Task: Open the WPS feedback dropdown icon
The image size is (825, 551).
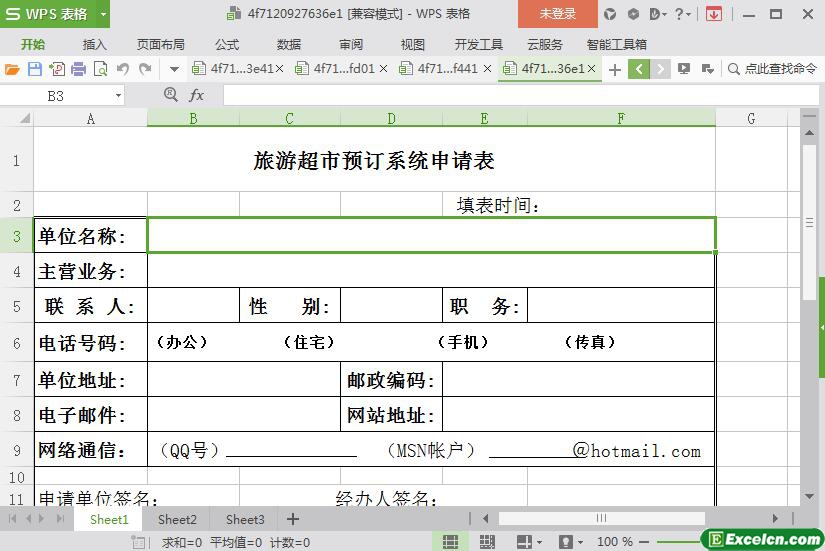Action: click(x=658, y=14)
